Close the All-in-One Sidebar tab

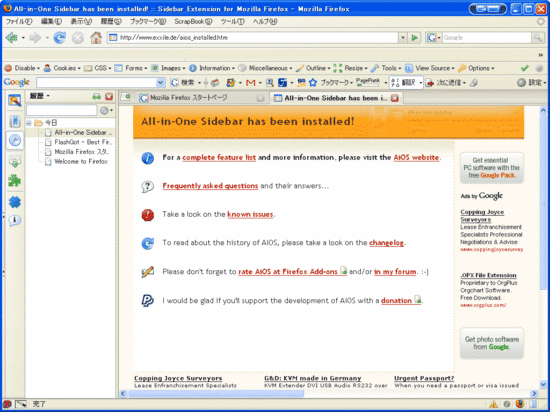pyautogui.click(x=395, y=98)
